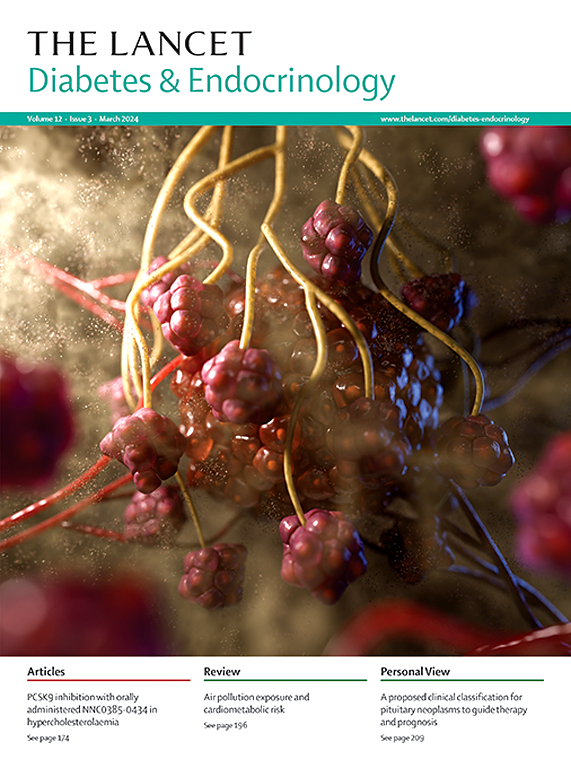This screenshot has width=571, height=768.
Task: Click the green line under Personal View
Action: [462, 680]
